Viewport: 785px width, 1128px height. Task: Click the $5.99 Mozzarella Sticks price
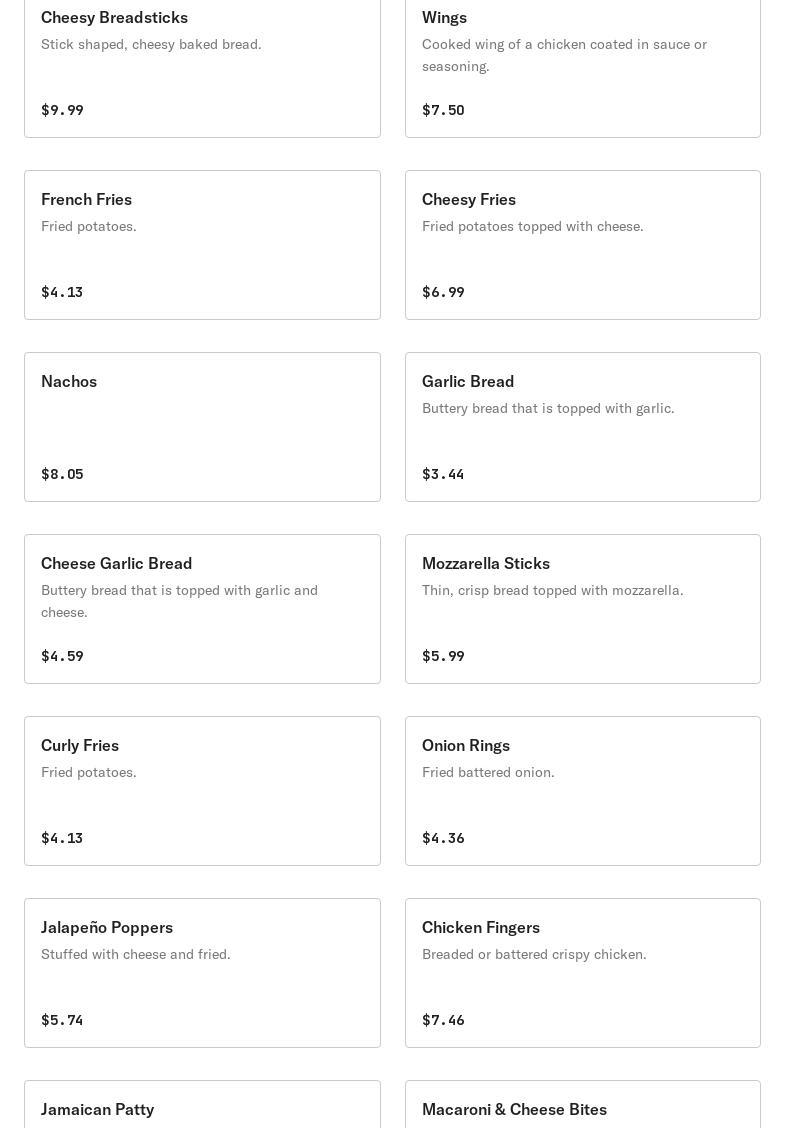pos(443,656)
